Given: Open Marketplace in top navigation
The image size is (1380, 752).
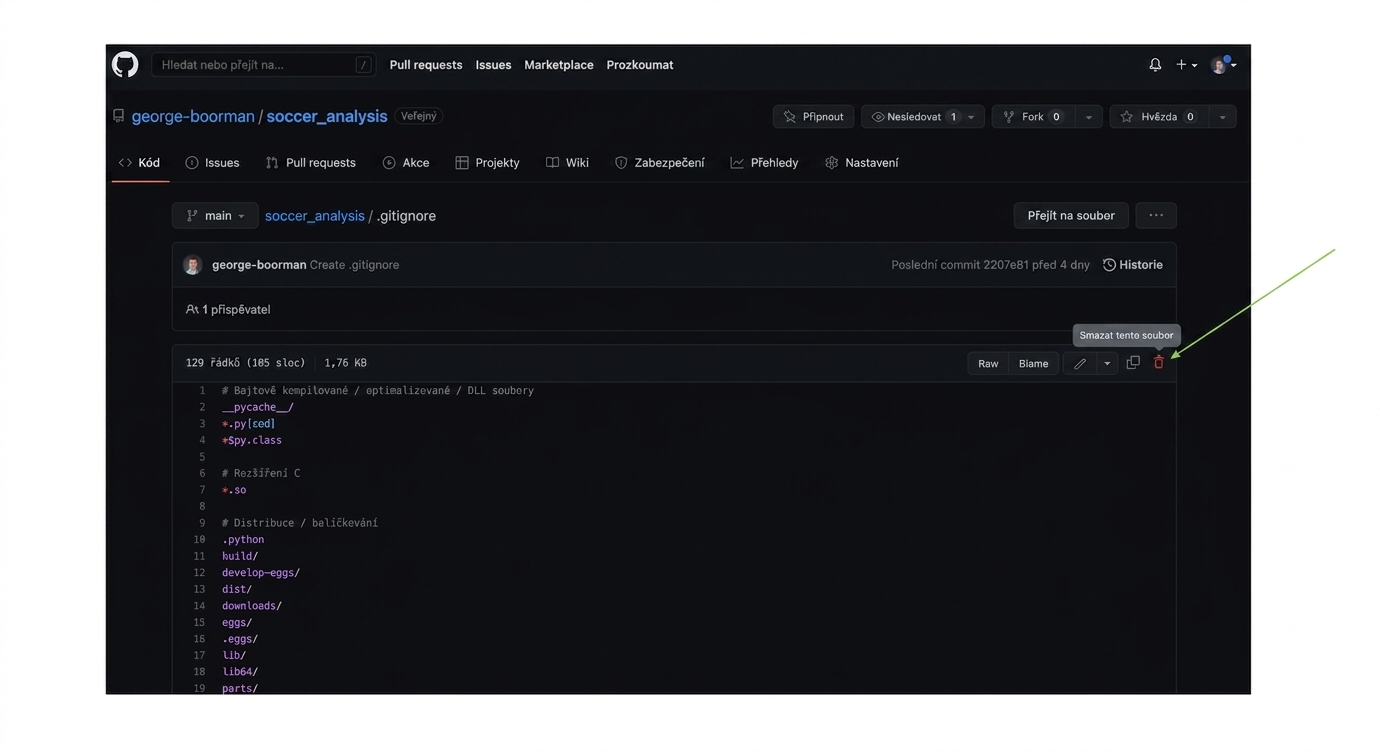Looking at the screenshot, I should point(559,65).
